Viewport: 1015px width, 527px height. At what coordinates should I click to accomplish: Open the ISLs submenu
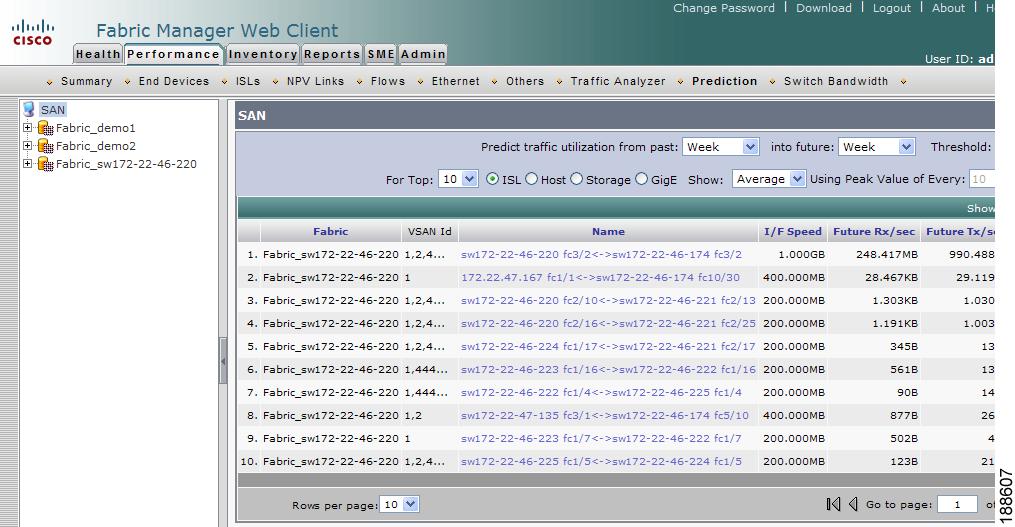click(248, 81)
